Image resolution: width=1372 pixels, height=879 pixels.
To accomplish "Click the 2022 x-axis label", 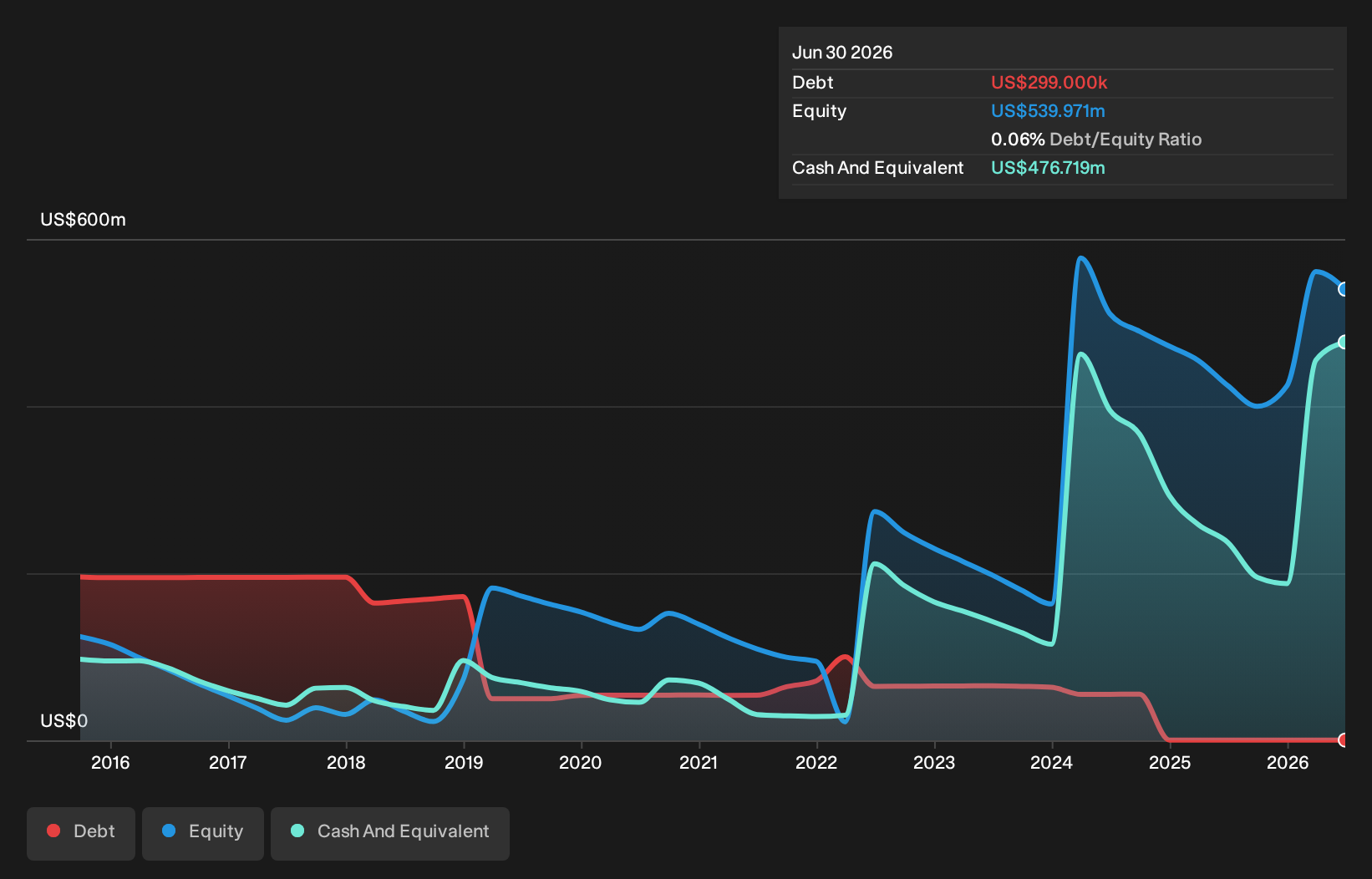I will (816, 763).
